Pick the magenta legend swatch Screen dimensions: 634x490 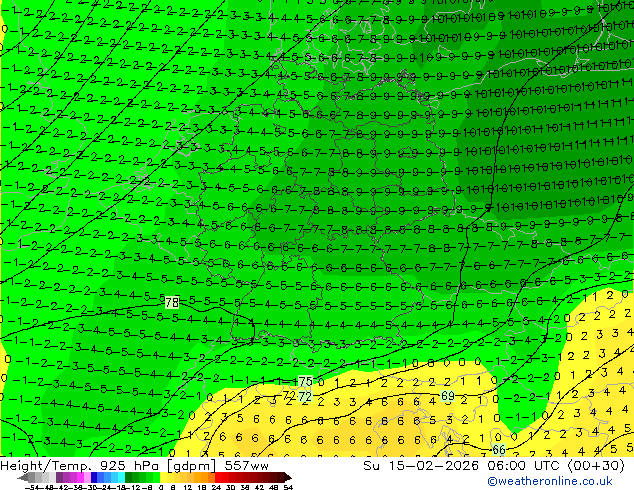[80, 477]
